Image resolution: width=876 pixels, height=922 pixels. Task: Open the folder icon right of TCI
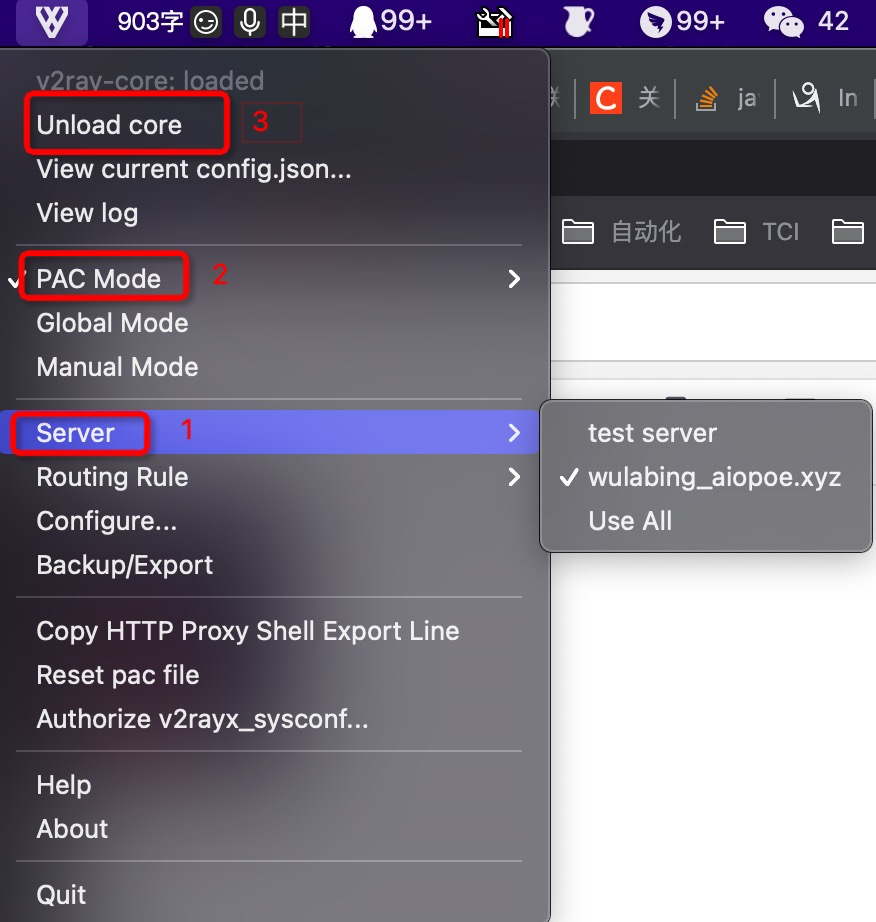(848, 232)
